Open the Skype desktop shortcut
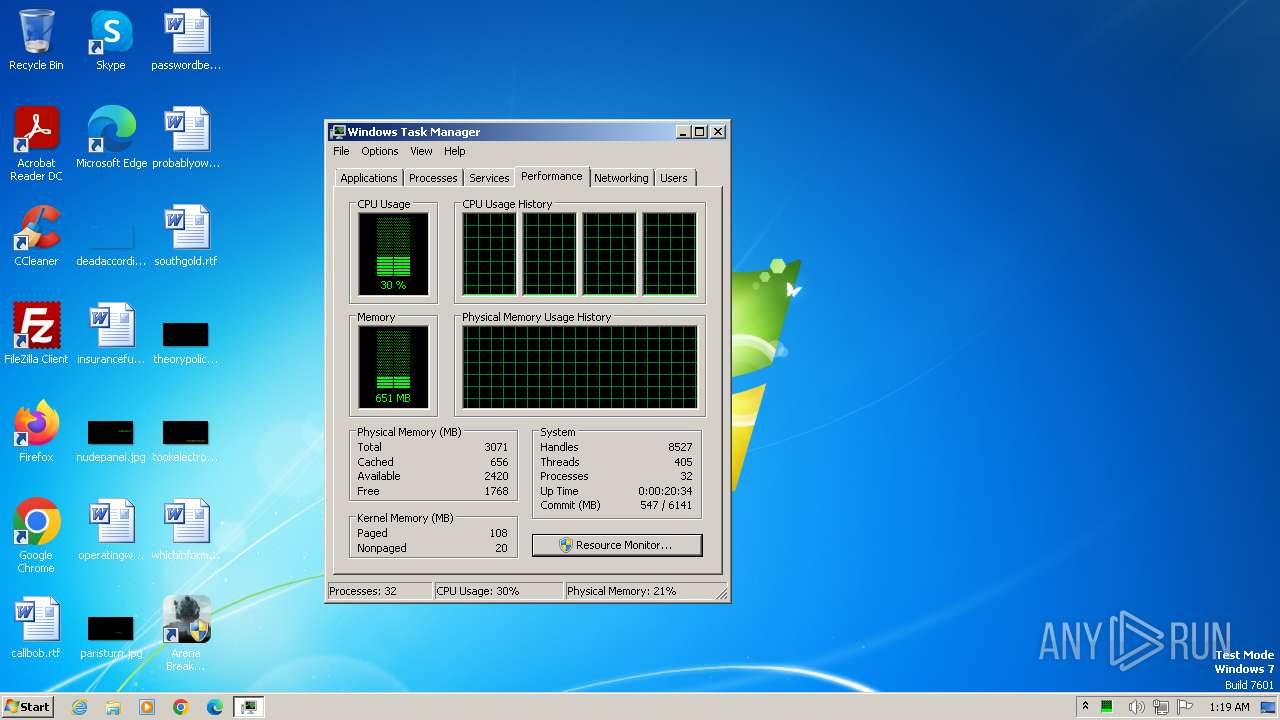 (x=111, y=40)
